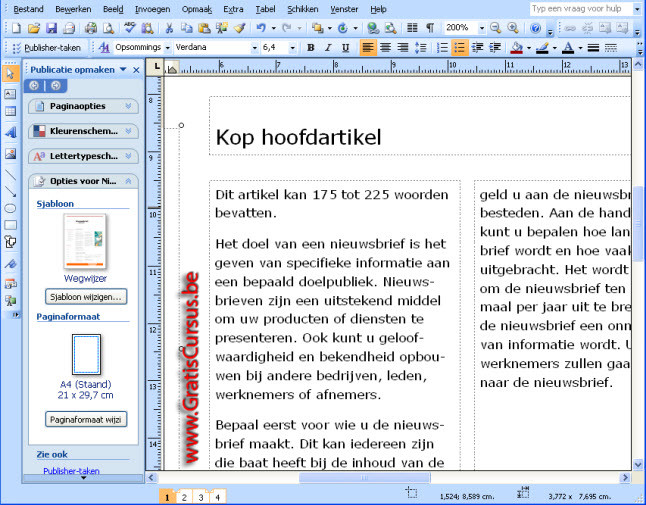Zoom in with the plus magnifier
Viewport: 646px width, 505px height.
513,28
